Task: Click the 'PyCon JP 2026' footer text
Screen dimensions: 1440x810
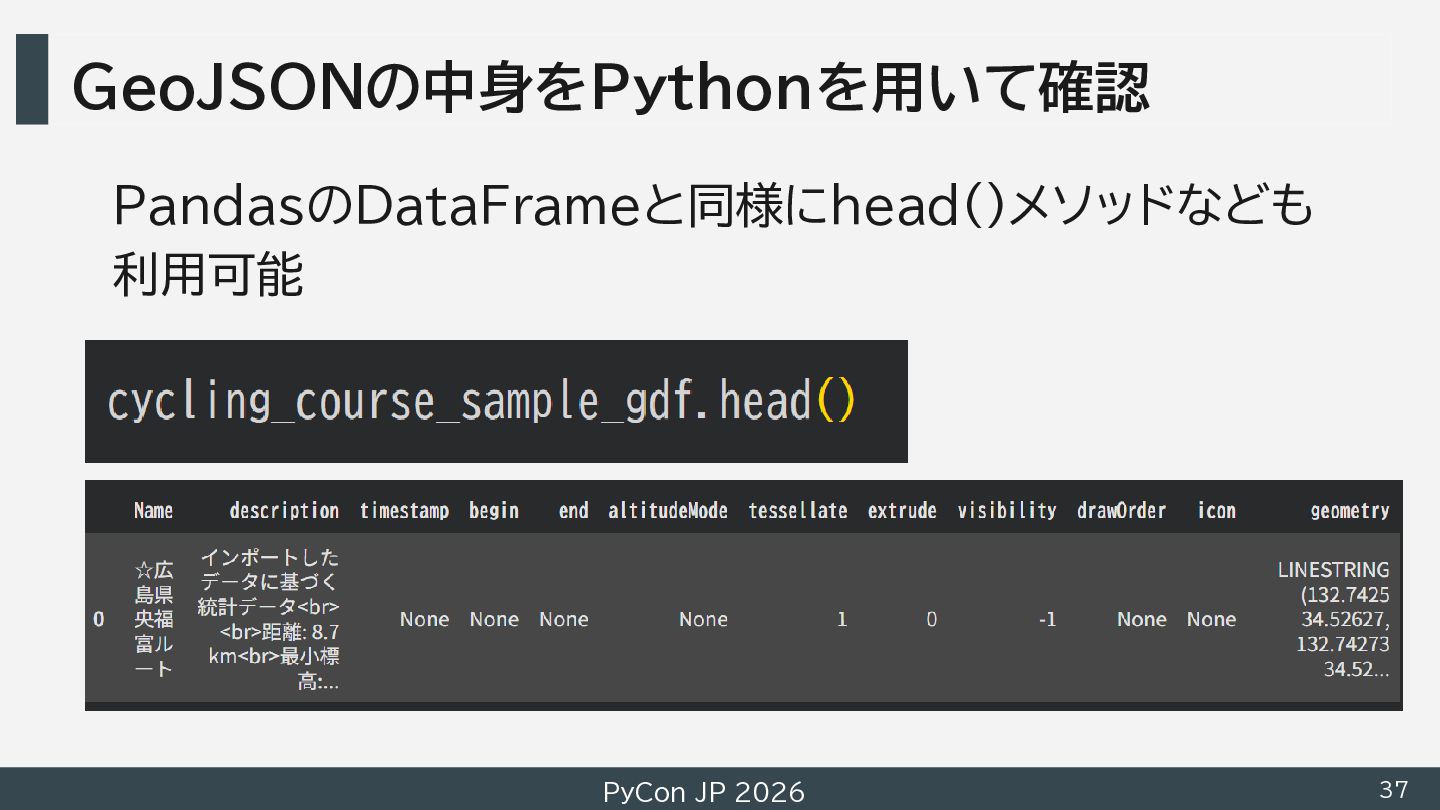Action: coord(703,792)
